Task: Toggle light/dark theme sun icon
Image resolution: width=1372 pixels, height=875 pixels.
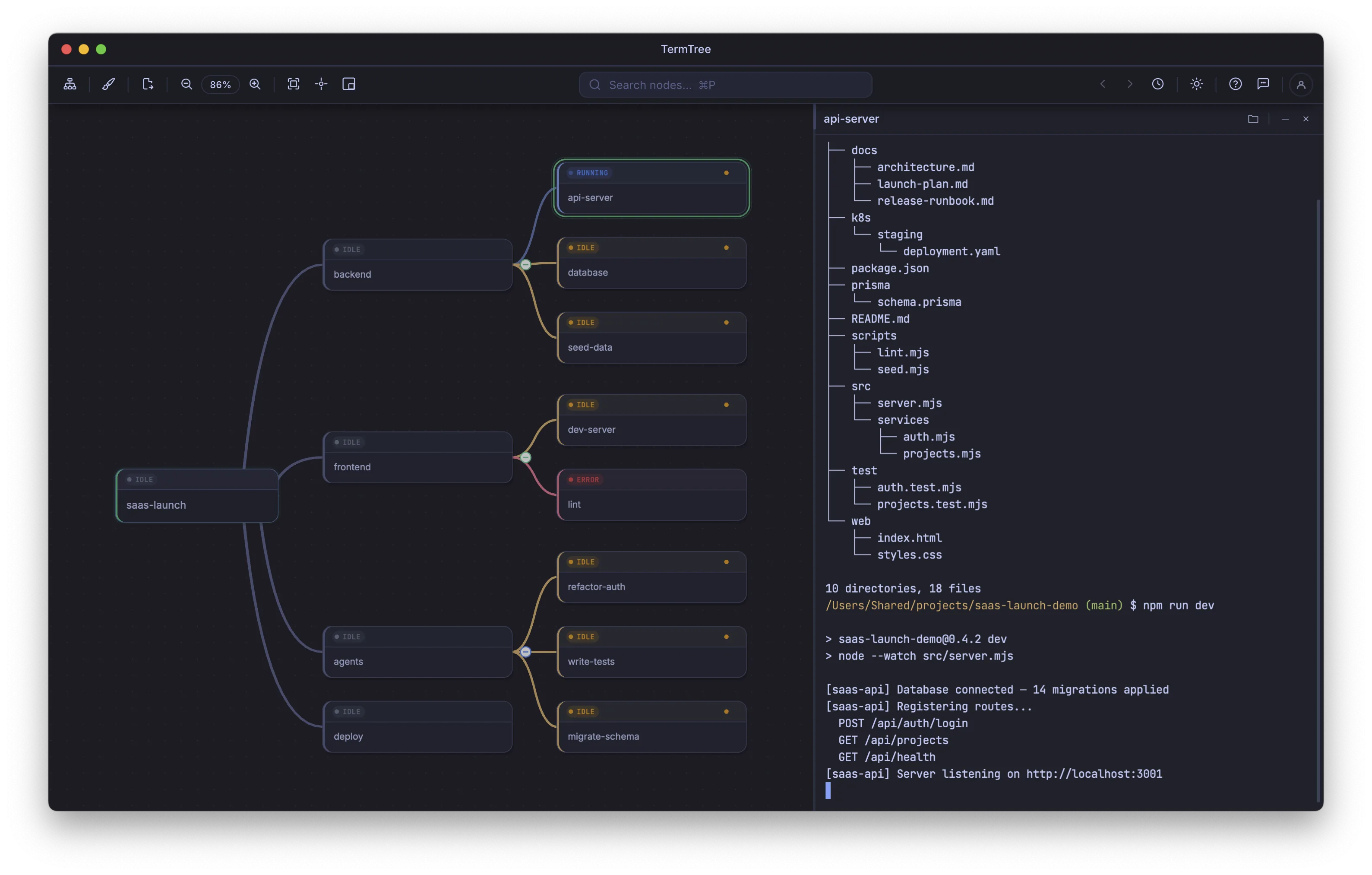Action: (1197, 84)
